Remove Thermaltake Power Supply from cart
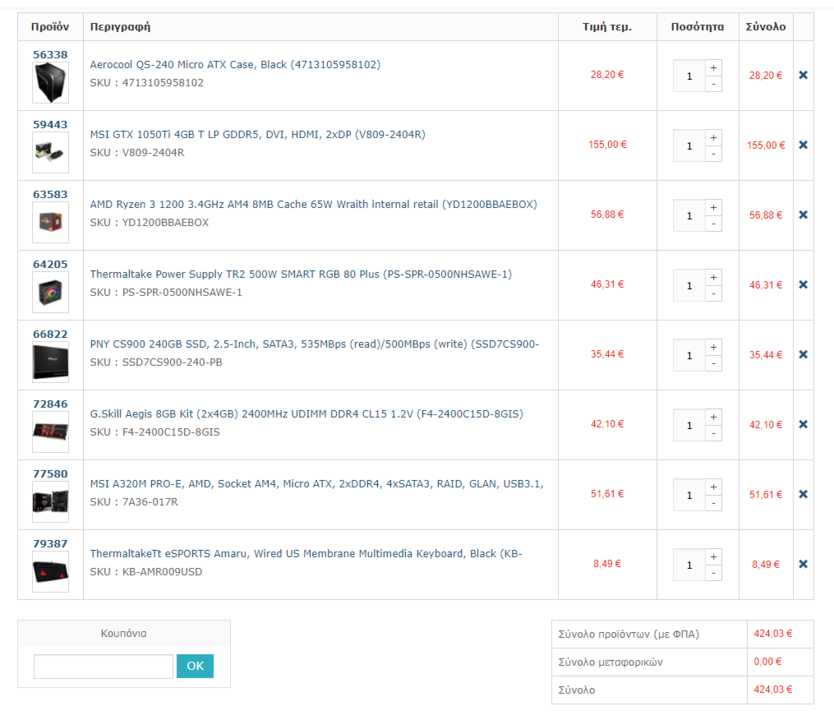The image size is (834, 720). coord(803,284)
